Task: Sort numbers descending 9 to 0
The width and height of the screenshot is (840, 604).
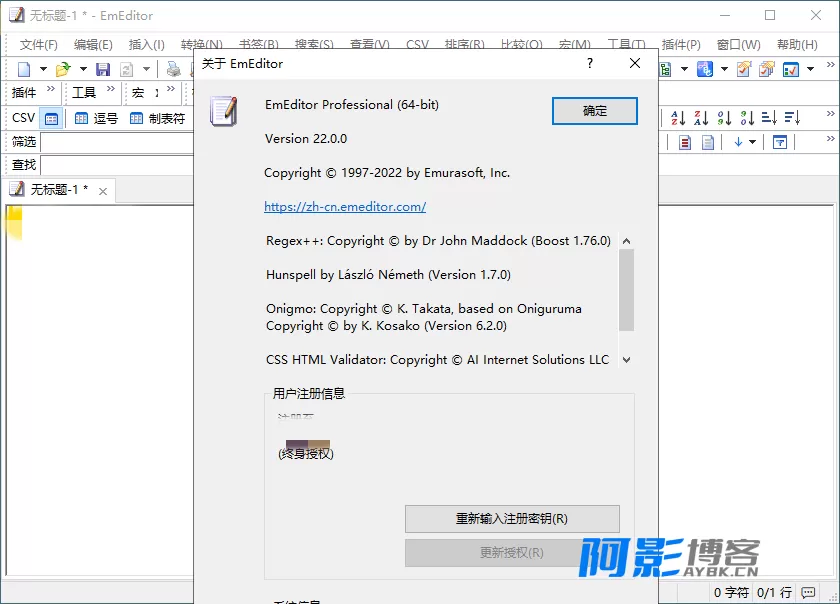Action: 747,118
